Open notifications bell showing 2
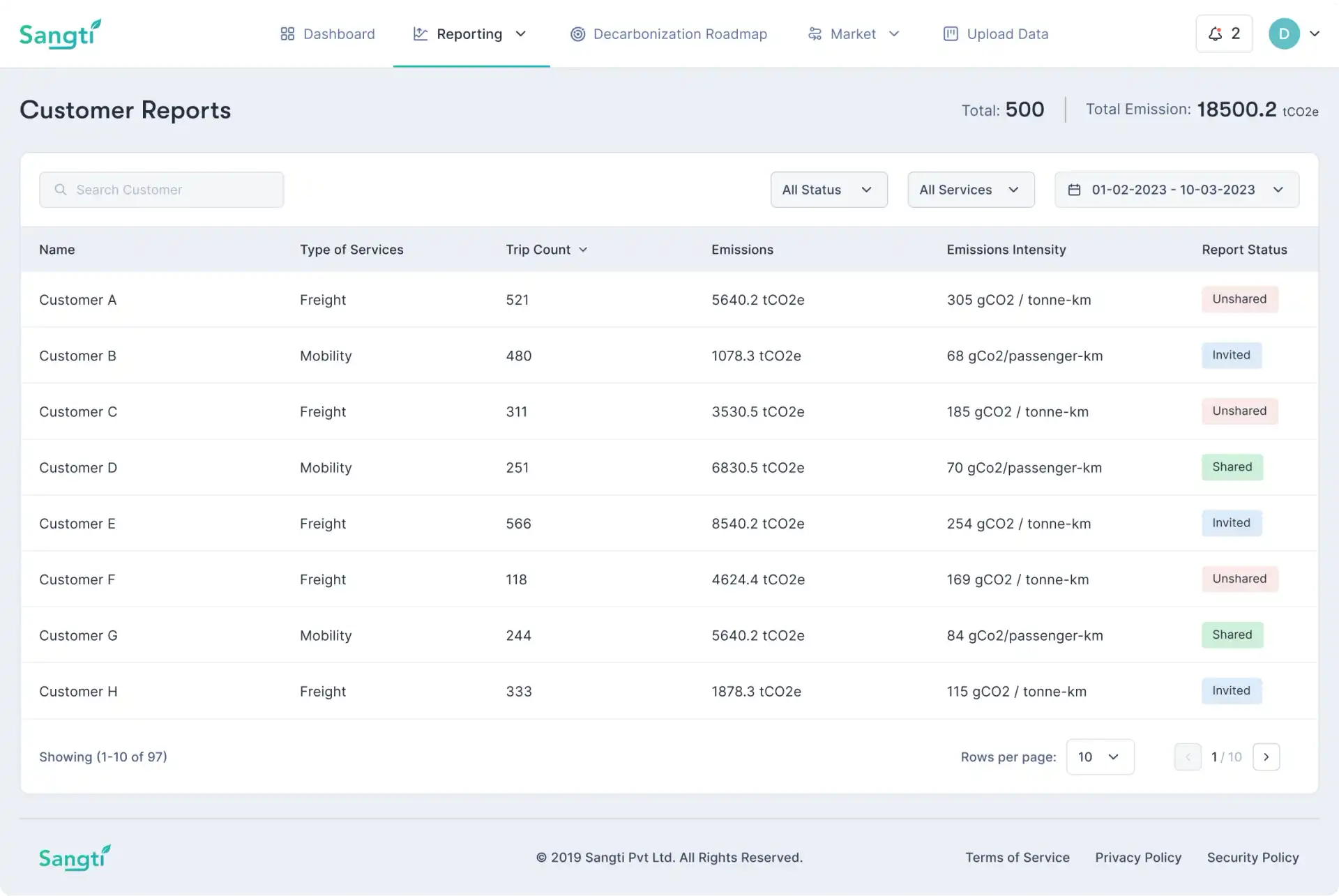The width and height of the screenshot is (1339, 896). 1224,33
